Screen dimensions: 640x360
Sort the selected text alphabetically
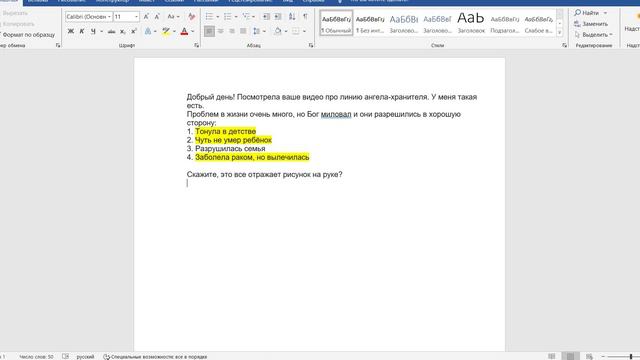tap(292, 17)
